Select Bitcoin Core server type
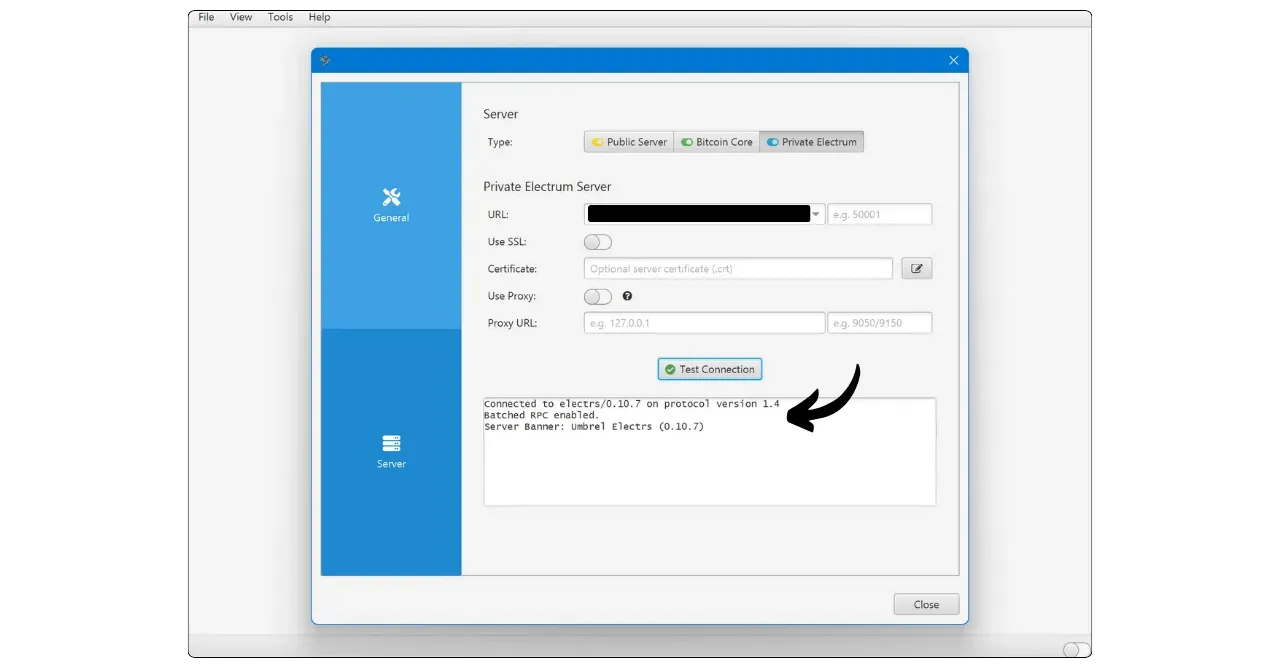This screenshot has height=668, width=1280. [x=716, y=142]
